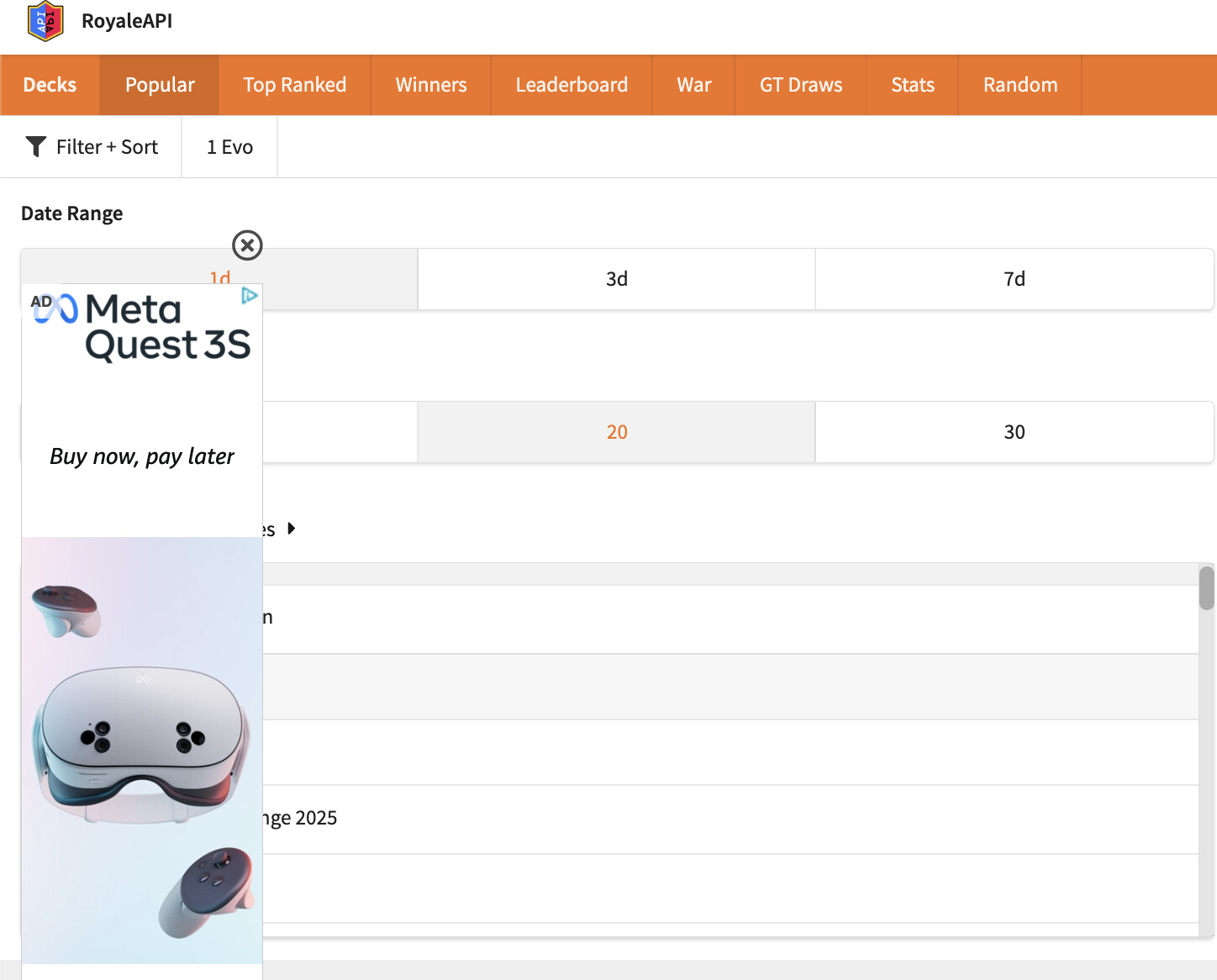
Task: Expand the section via the right-pointing arrow
Action: coord(291,529)
